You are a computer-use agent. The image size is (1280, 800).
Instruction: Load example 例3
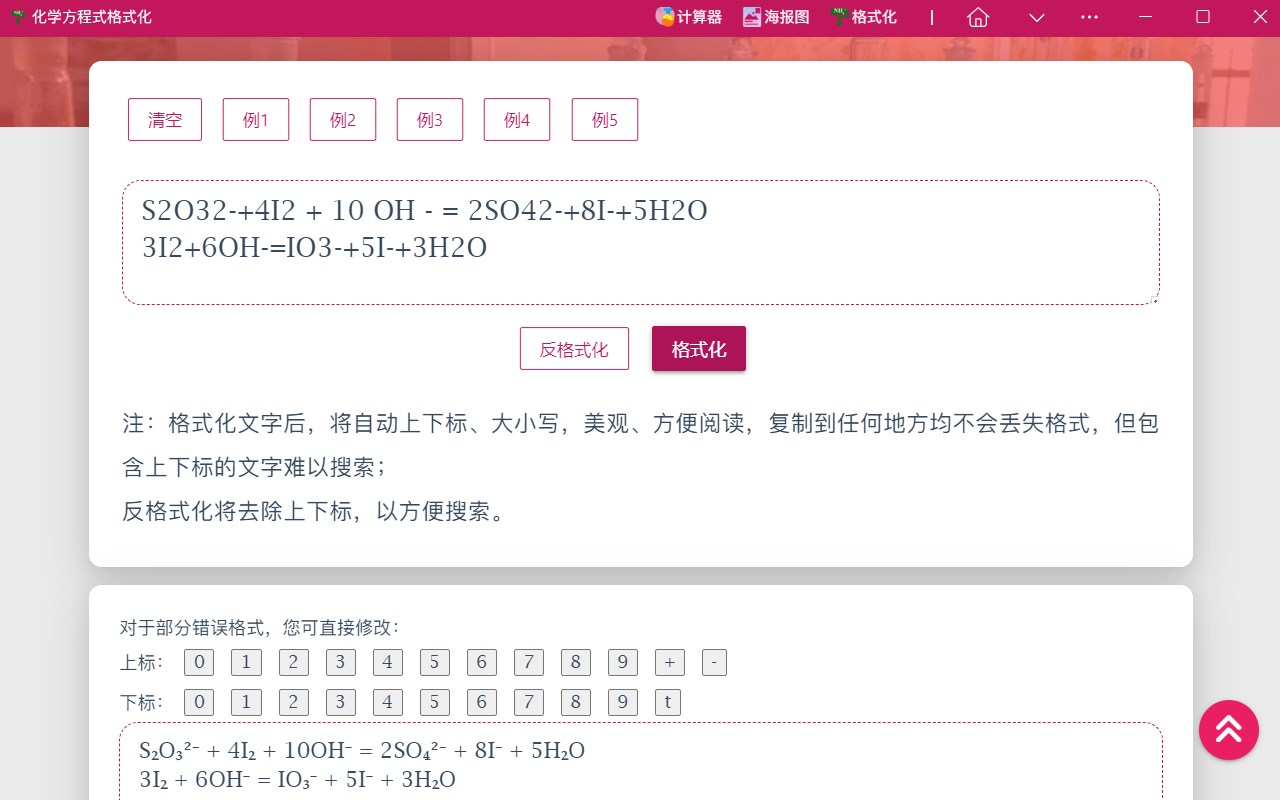point(430,120)
